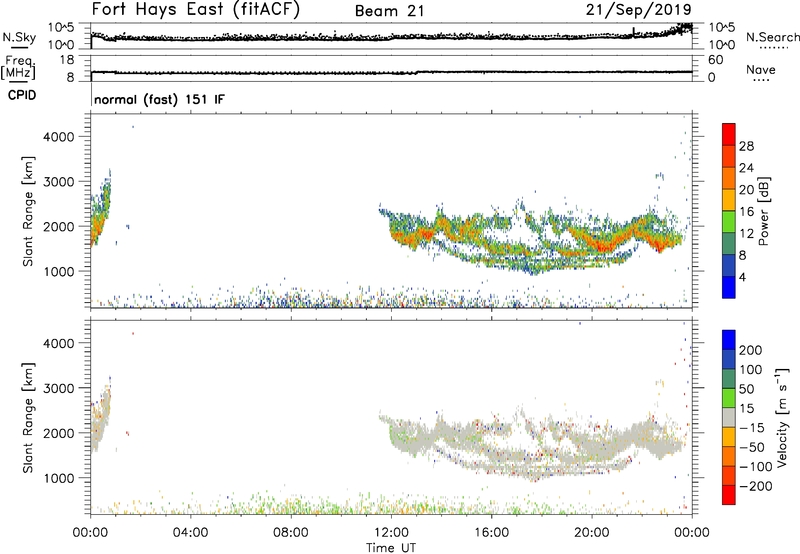Viewport: 800px width, 554px height.
Task: Click the "16" tick on the Power scale
Action: [746, 212]
